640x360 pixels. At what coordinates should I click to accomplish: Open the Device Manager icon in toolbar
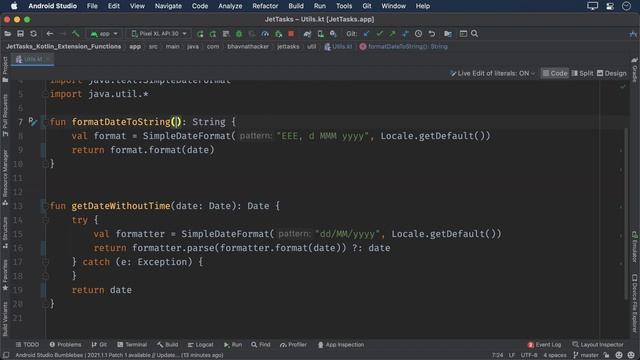point(321,34)
